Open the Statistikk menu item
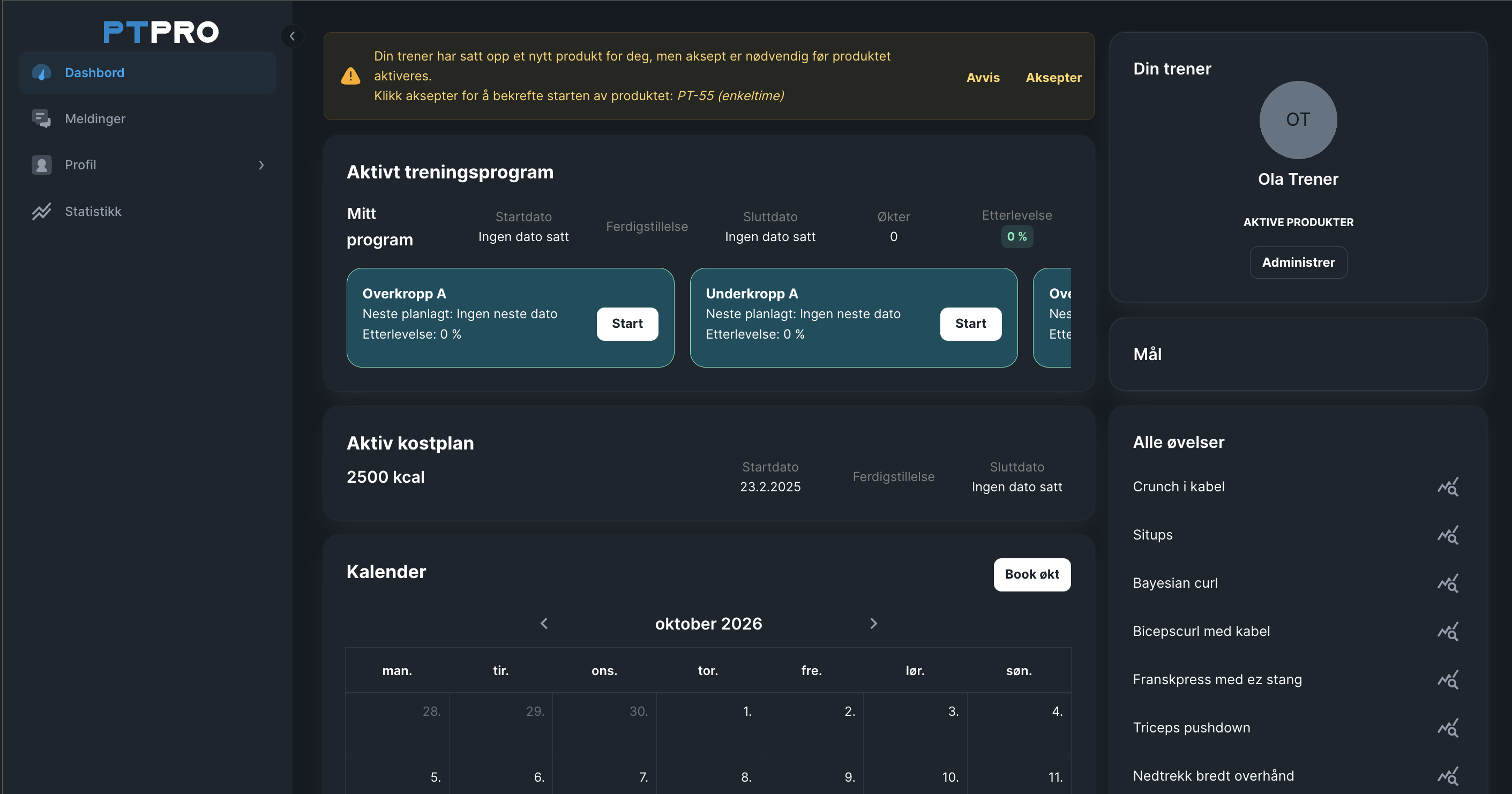This screenshot has width=1512, height=794. click(147, 211)
